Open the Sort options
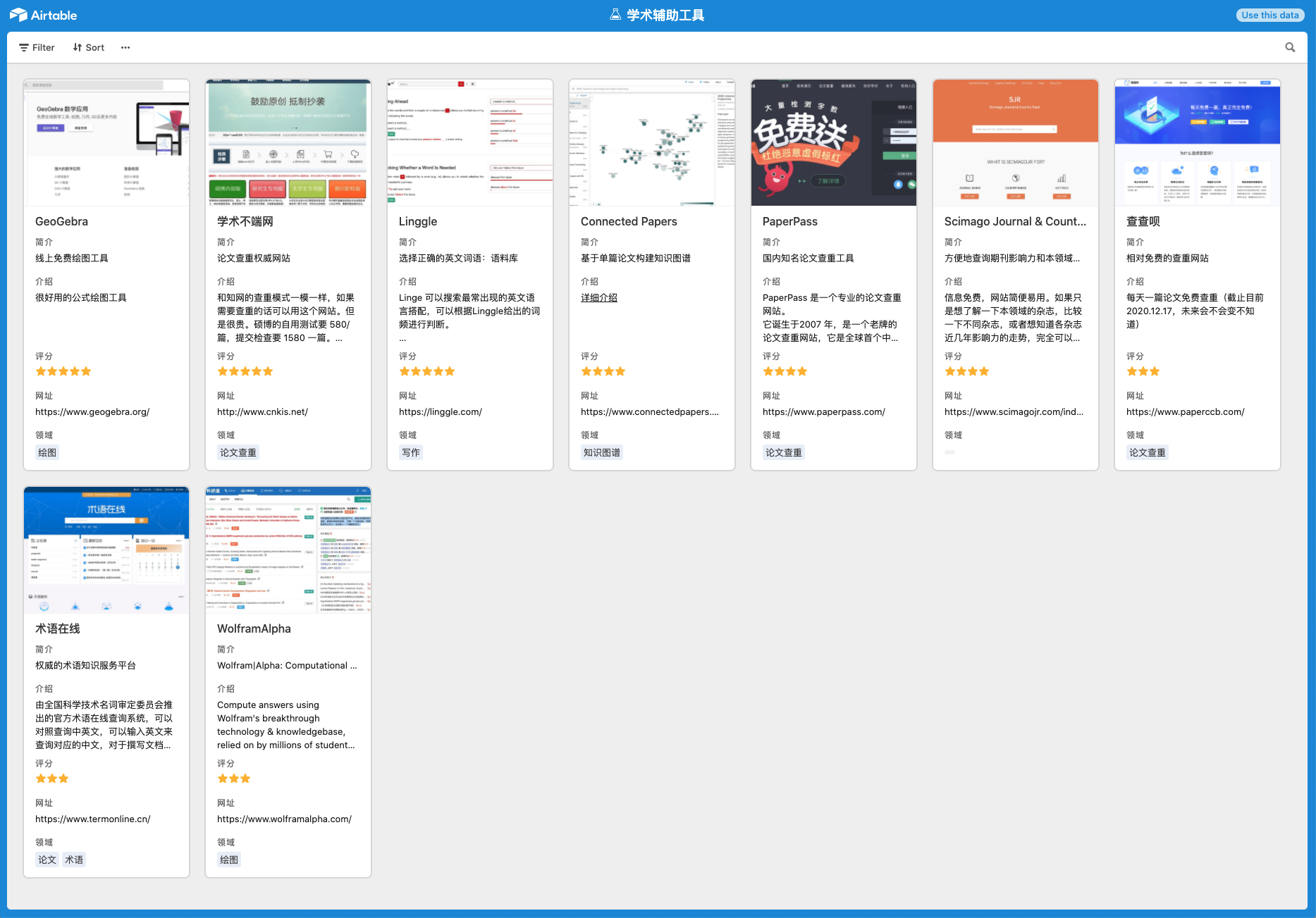This screenshot has height=918, width=1316. point(89,47)
